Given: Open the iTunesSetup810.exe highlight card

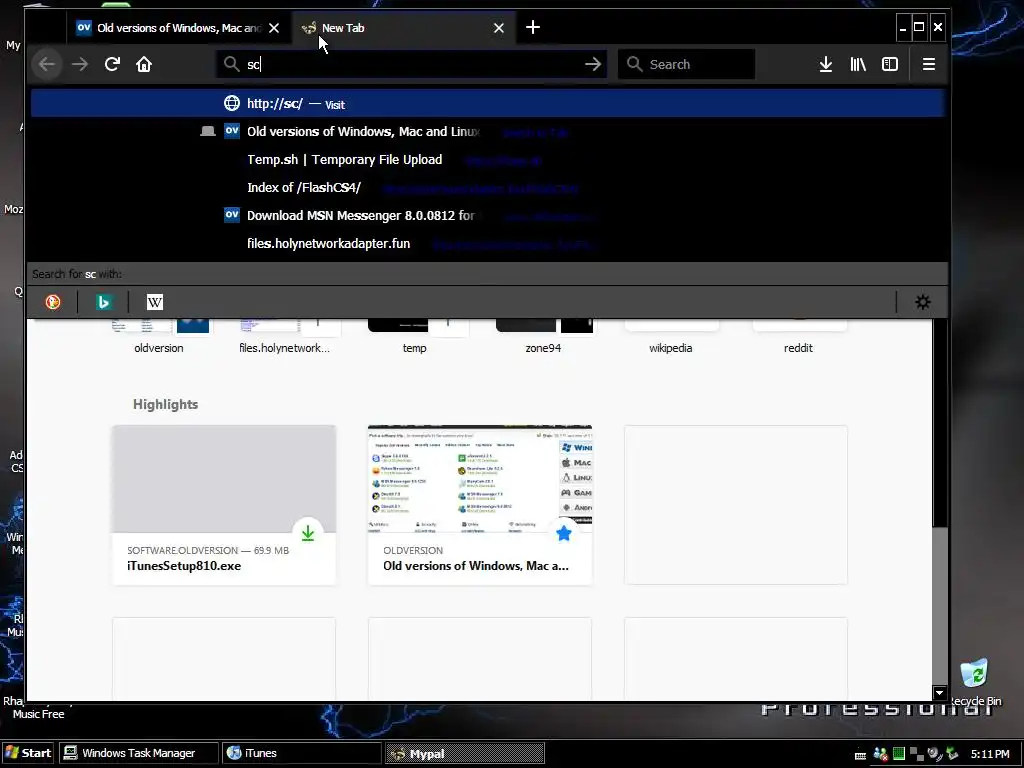Looking at the screenshot, I should (x=224, y=505).
